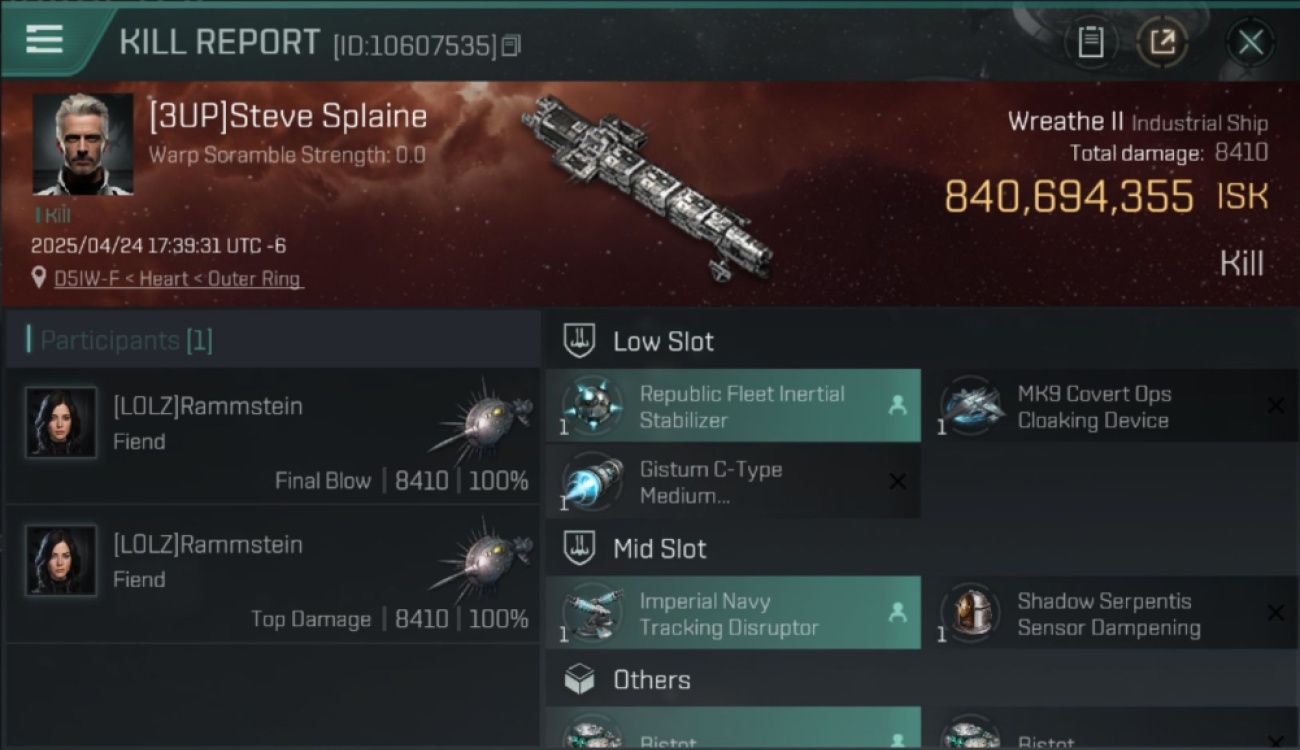
Task: Select the Imperial Navy Tracking Disruptor
Action: pyautogui.click(x=733, y=613)
